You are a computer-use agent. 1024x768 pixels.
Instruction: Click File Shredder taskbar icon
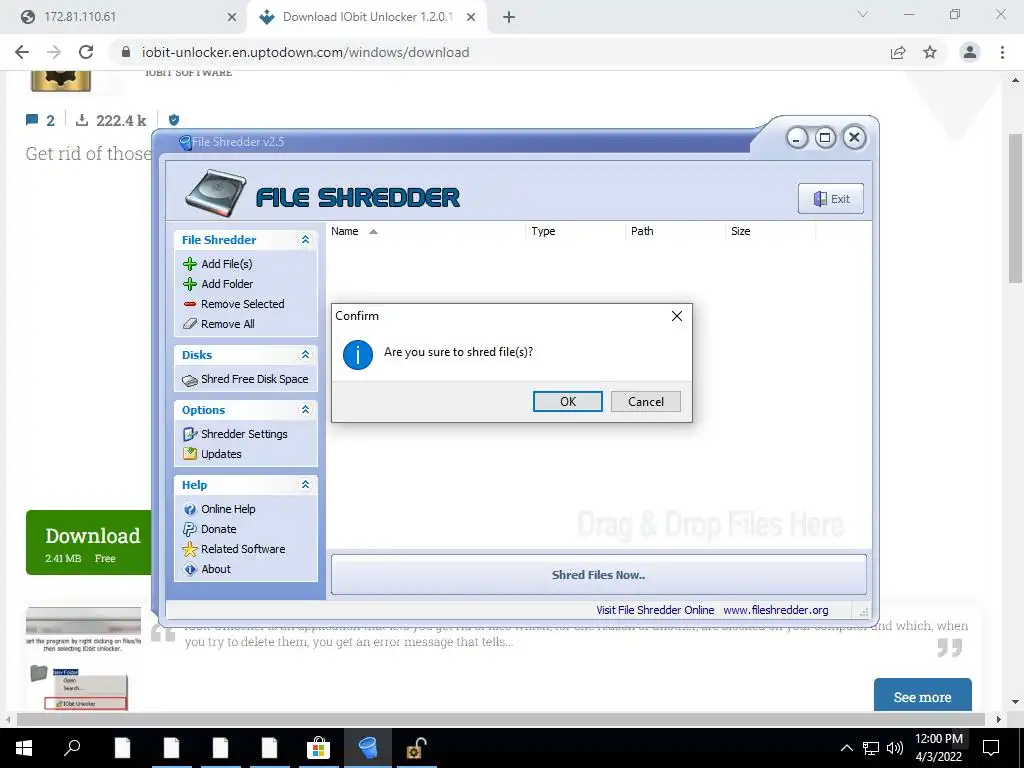pos(368,748)
